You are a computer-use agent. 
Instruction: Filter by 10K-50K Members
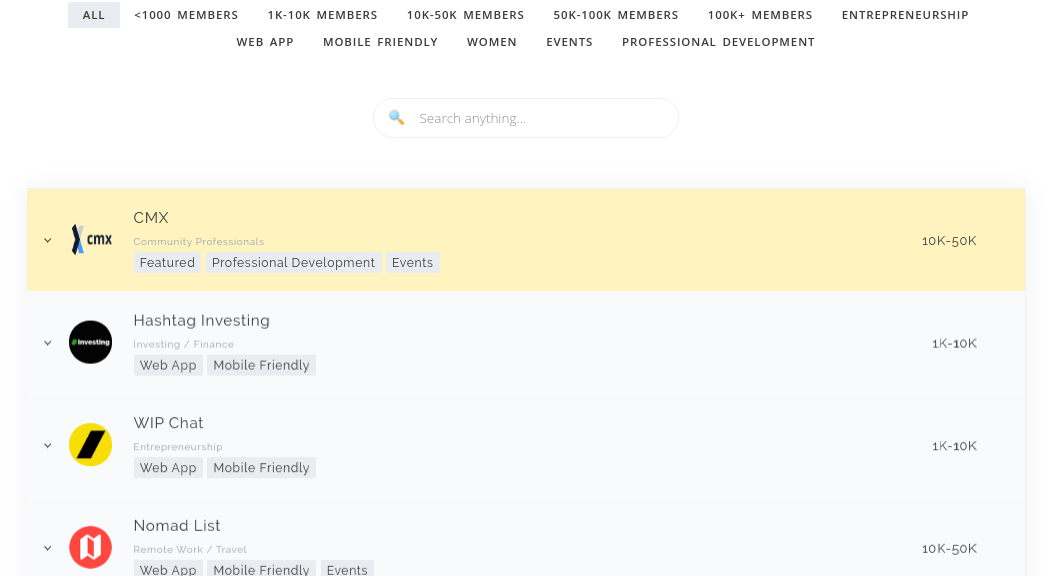pyautogui.click(x=466, y=15)
